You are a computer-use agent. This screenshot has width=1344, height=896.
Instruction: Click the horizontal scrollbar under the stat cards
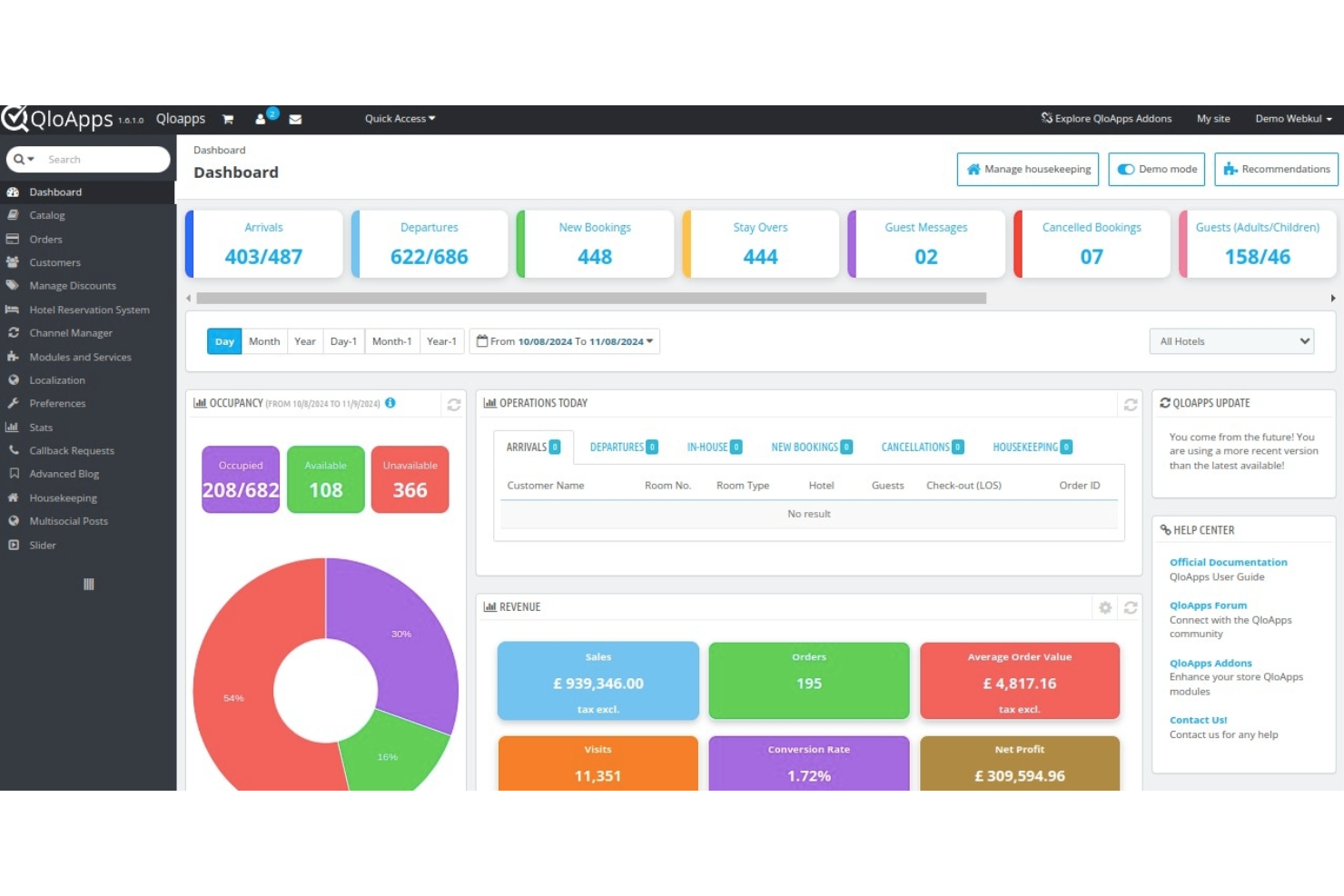(591, 298)
